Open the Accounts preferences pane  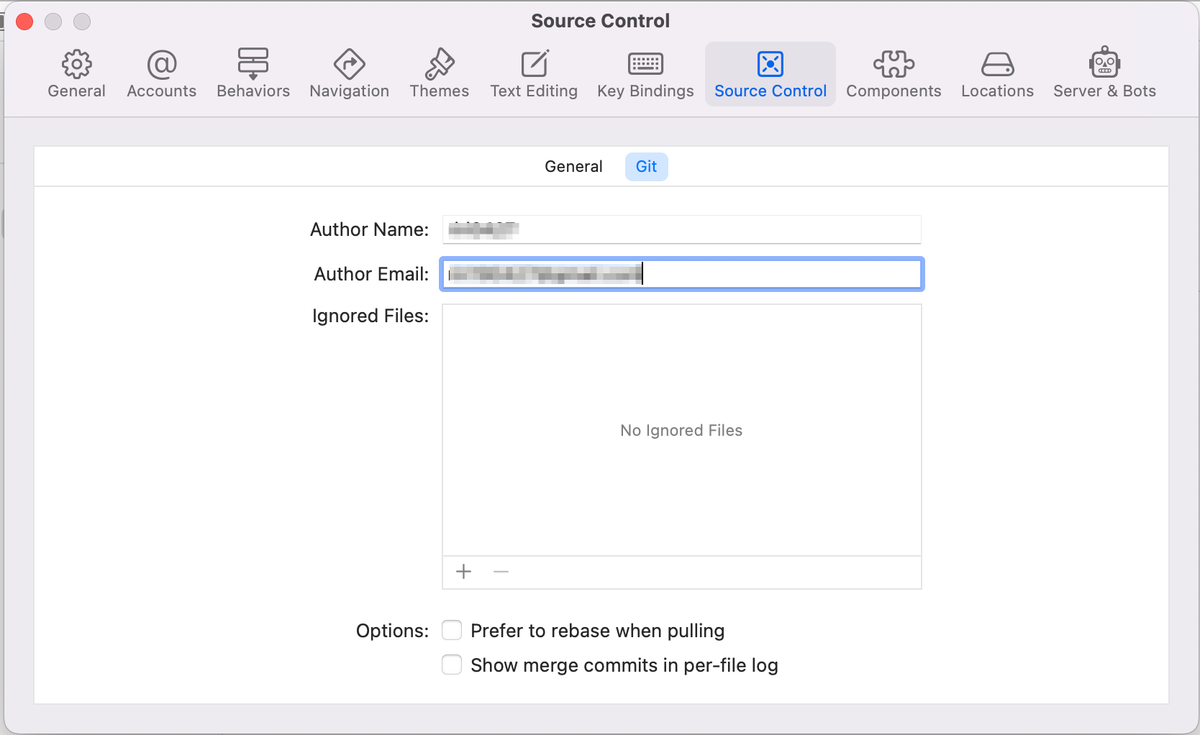pos(161,74)
